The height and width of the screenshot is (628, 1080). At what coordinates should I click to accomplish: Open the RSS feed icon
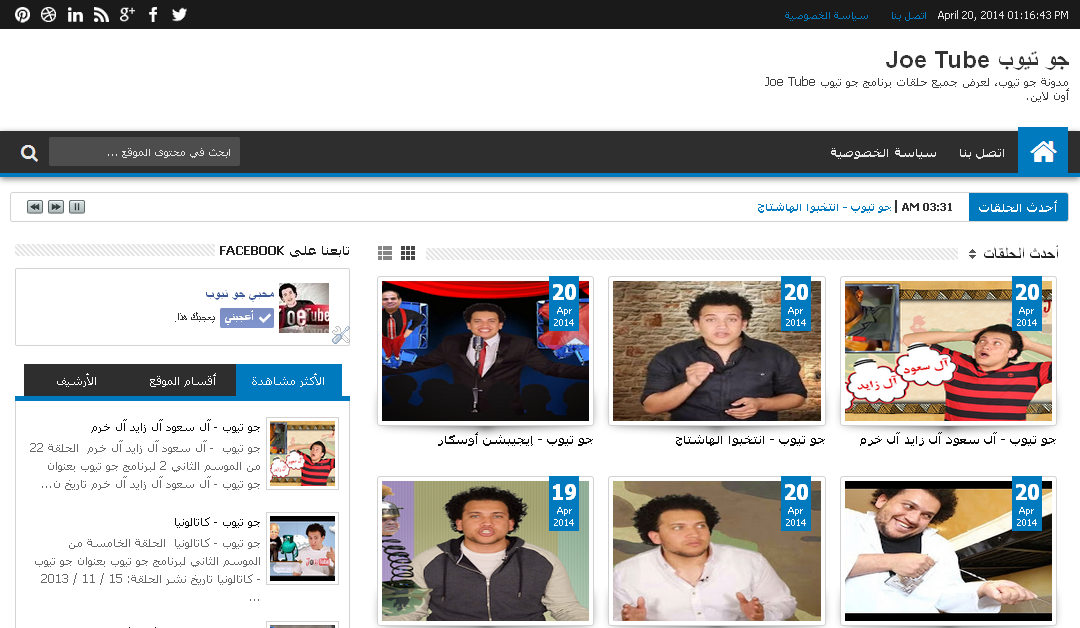(x=101, y=14)
